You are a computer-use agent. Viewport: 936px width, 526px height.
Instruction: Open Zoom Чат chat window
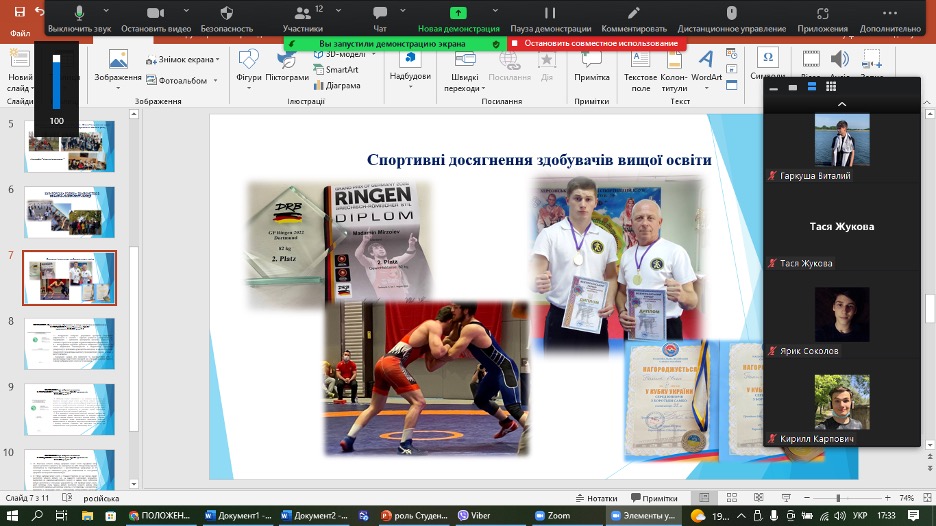[x=380, y=19]
